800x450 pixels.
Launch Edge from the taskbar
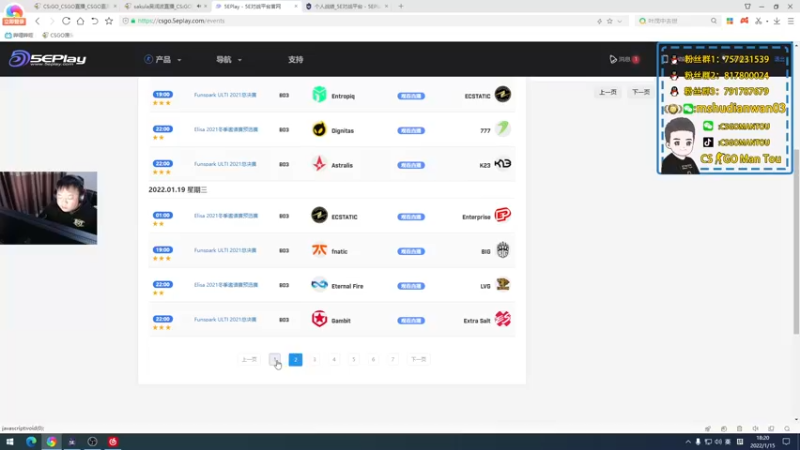31,442
